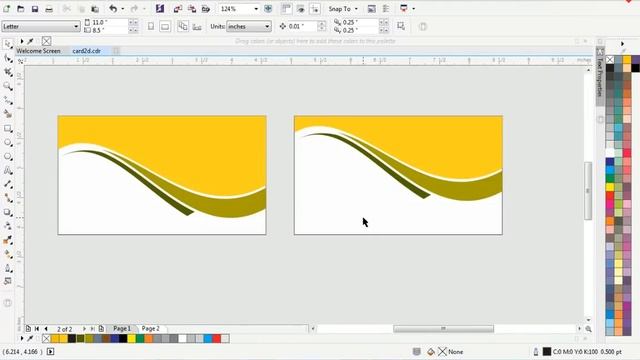Expand the color palette flyout arrow at top
The width and height of the screenshot is (640, 360).
click(x=622, y=44)
